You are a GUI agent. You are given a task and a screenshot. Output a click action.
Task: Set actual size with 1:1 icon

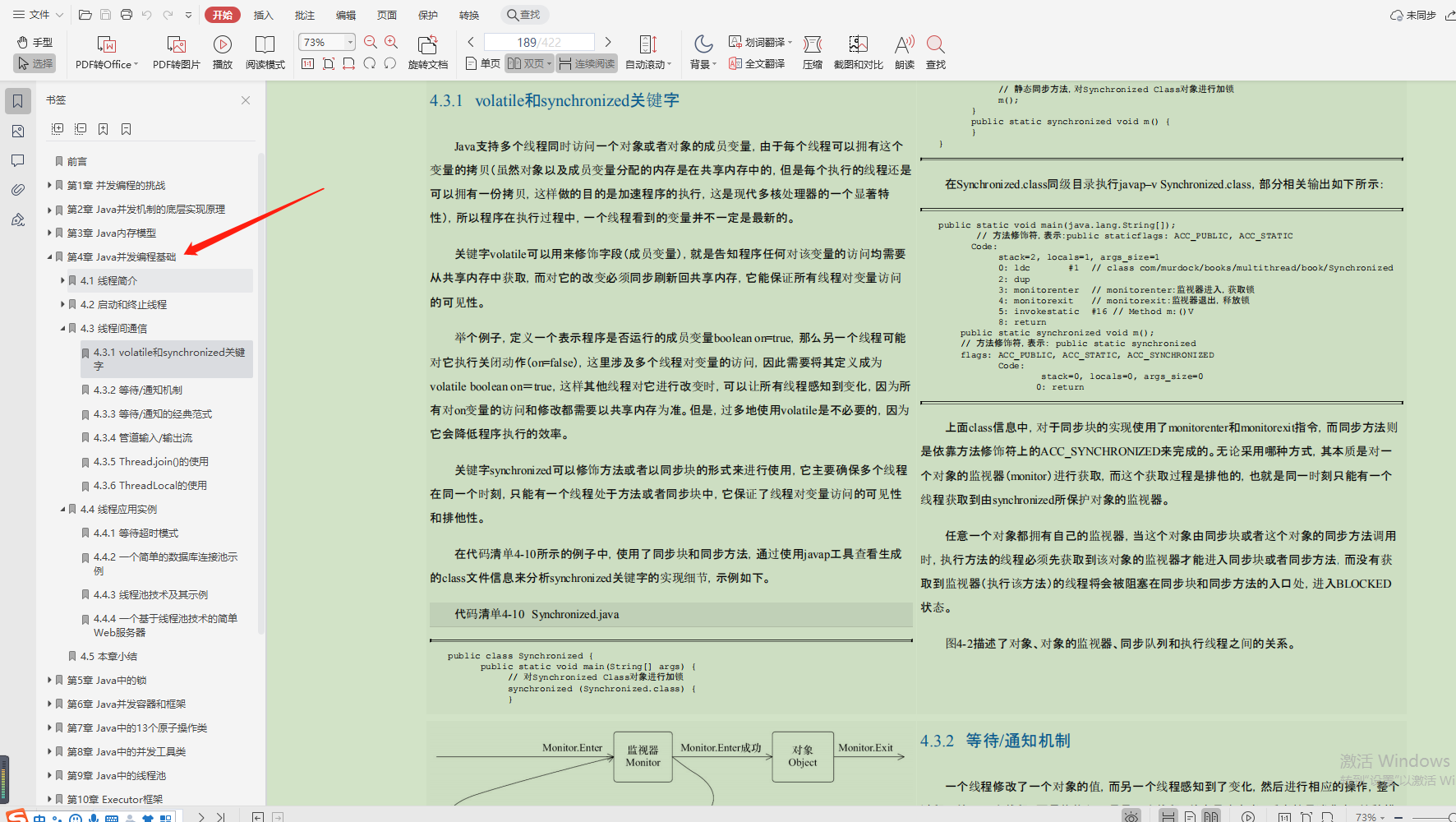(307, 63)
